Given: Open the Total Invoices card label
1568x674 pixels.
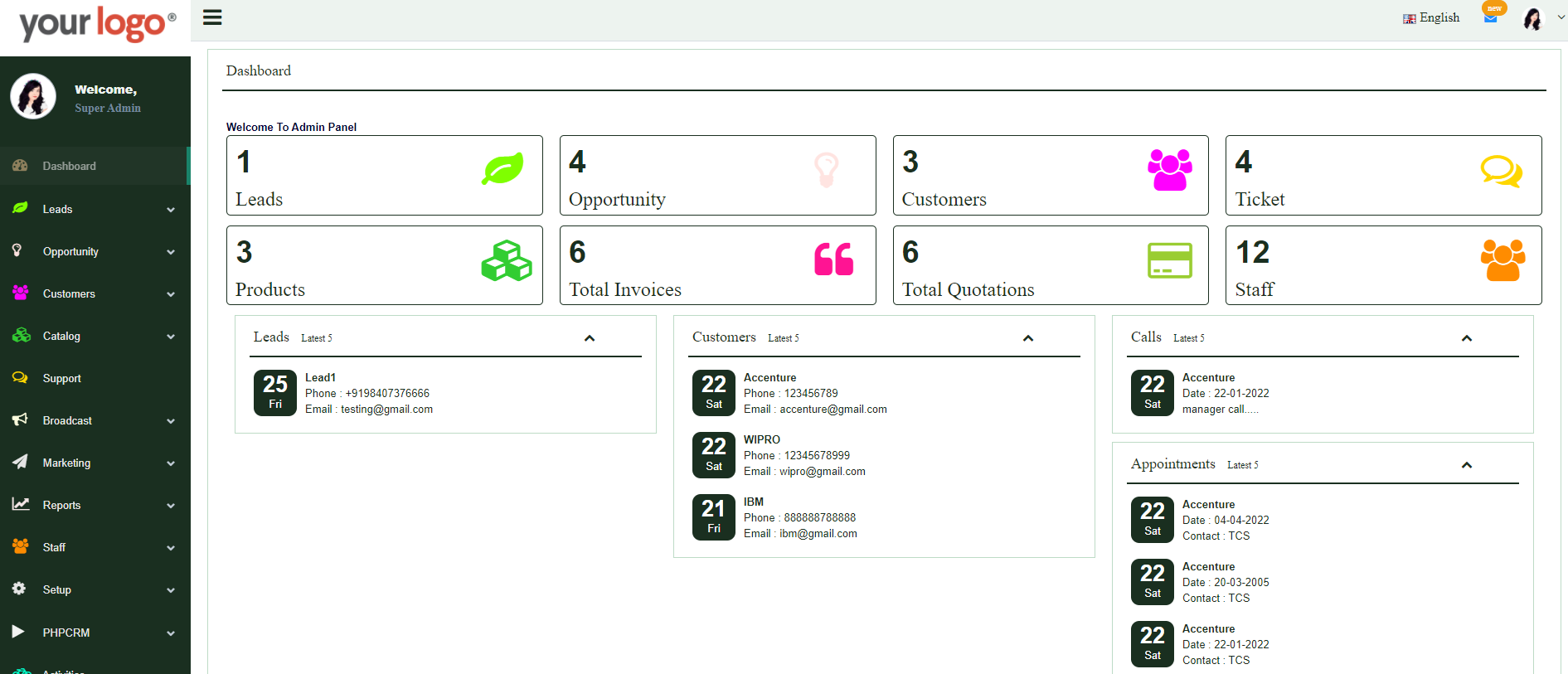Looking at the screenshot, I should [x=625, y=289].
